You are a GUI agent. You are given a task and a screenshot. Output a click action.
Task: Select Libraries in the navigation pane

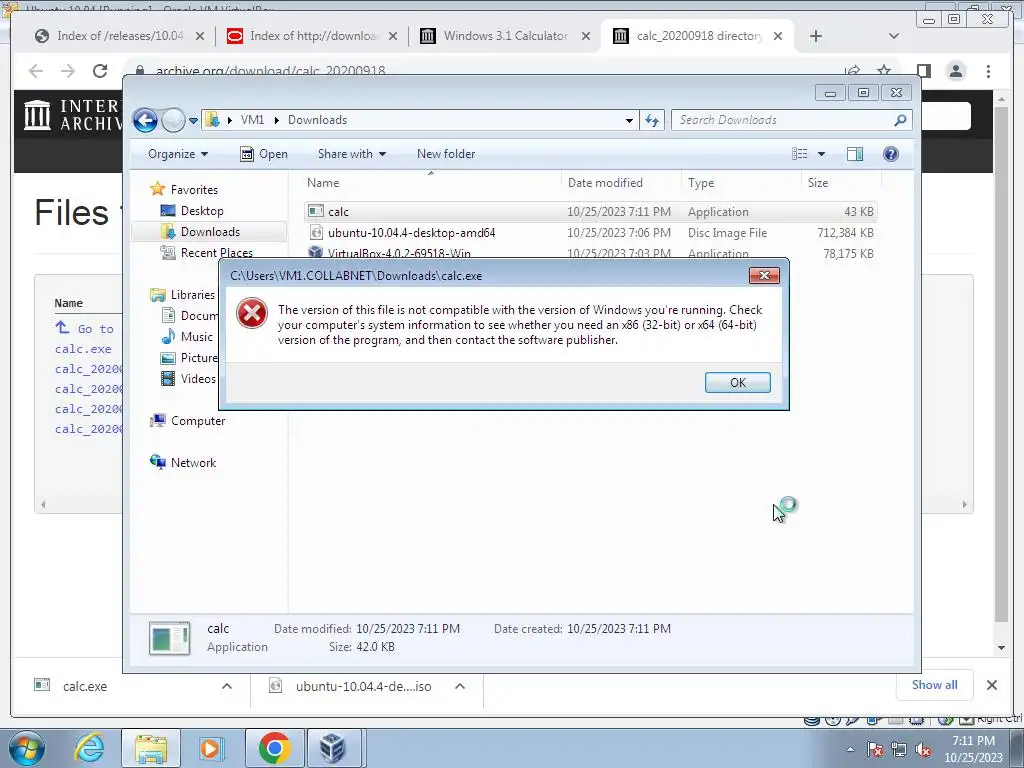click(x=193, y=295)
